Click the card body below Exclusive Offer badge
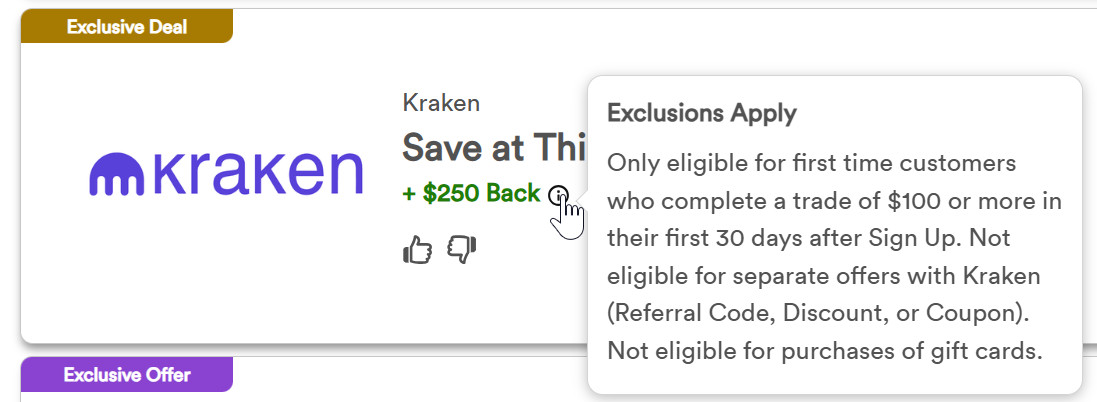 click(x=300, y=396)
